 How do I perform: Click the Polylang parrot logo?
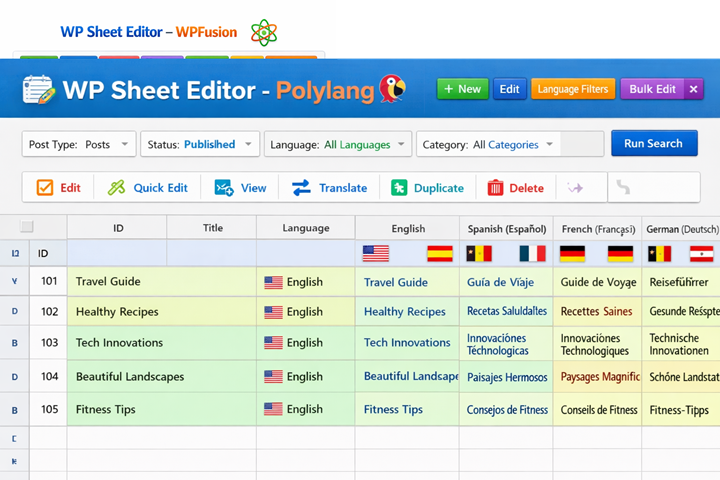click(392, 89)
